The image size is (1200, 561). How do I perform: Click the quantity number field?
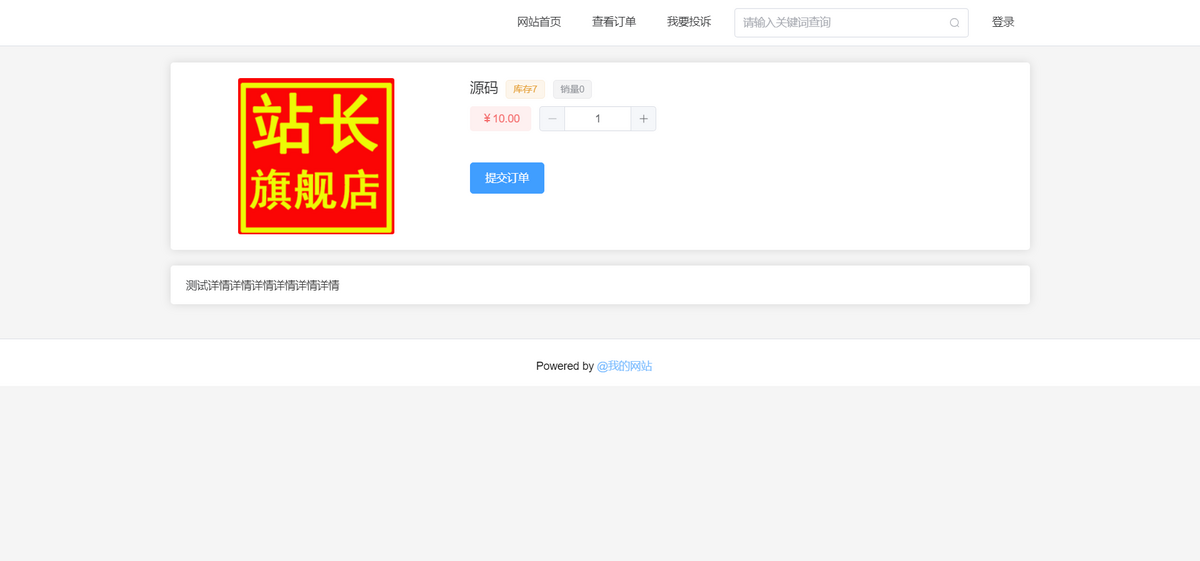pos(598,119)
